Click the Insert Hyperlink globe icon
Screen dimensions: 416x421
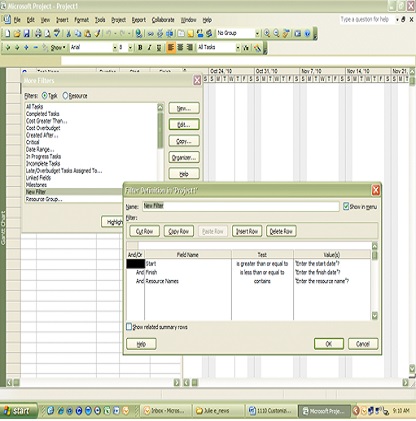click(x=139, y=33)
